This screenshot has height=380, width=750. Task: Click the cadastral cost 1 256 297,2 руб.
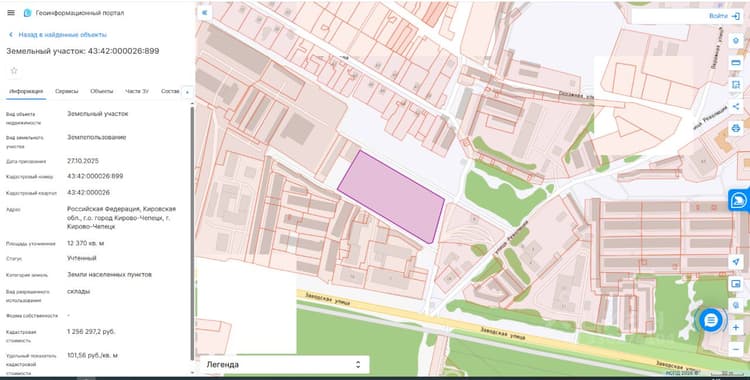pyautogui.click(x=91, y=331)
